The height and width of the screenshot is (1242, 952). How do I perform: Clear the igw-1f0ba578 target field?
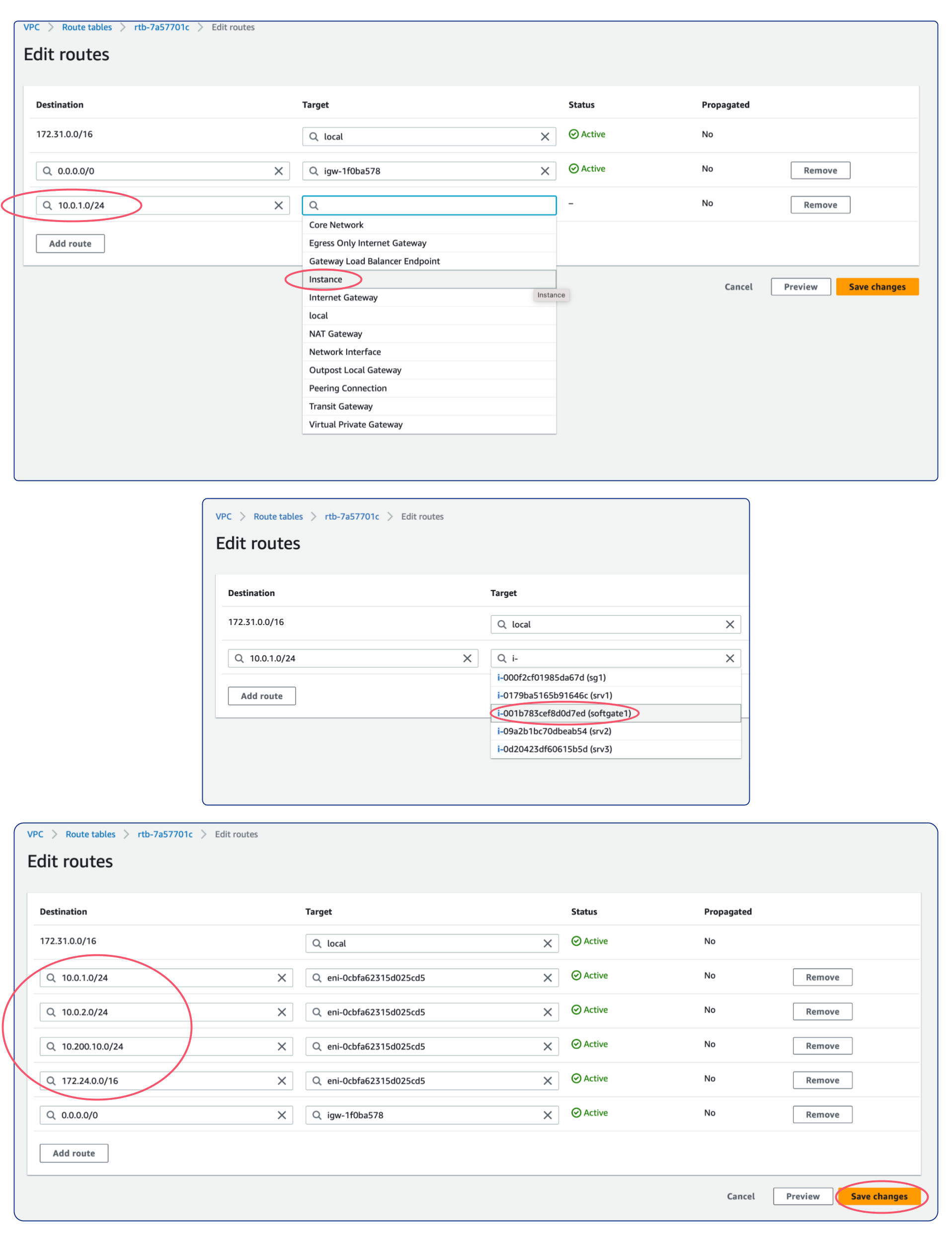(545, 170)
